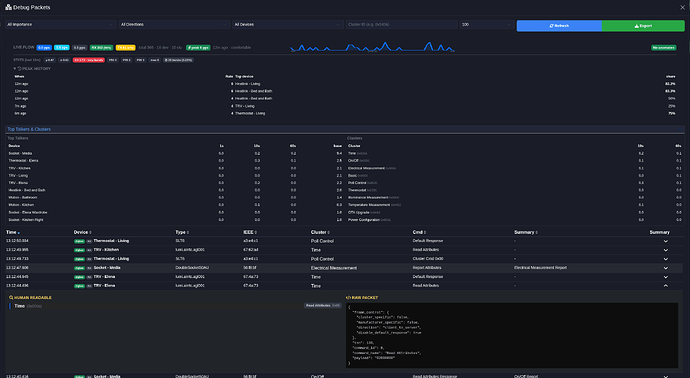Expand the TRV - Kitchen Read Attributes row chevron
The height and width of the screenshot is (378, 690).
tap(666, 250)
